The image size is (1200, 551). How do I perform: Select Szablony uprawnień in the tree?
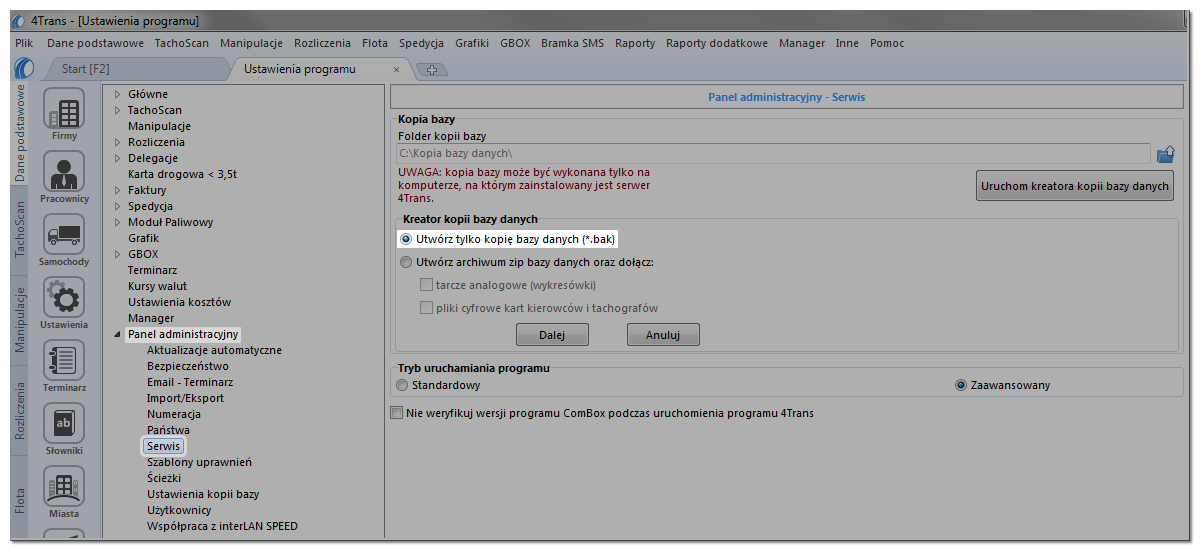199,462
